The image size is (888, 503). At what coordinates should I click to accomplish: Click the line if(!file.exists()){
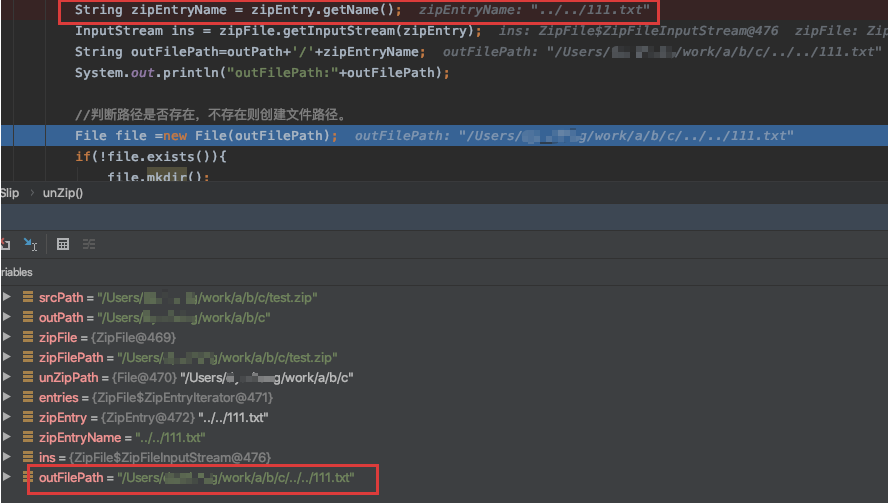coord(151,156)
